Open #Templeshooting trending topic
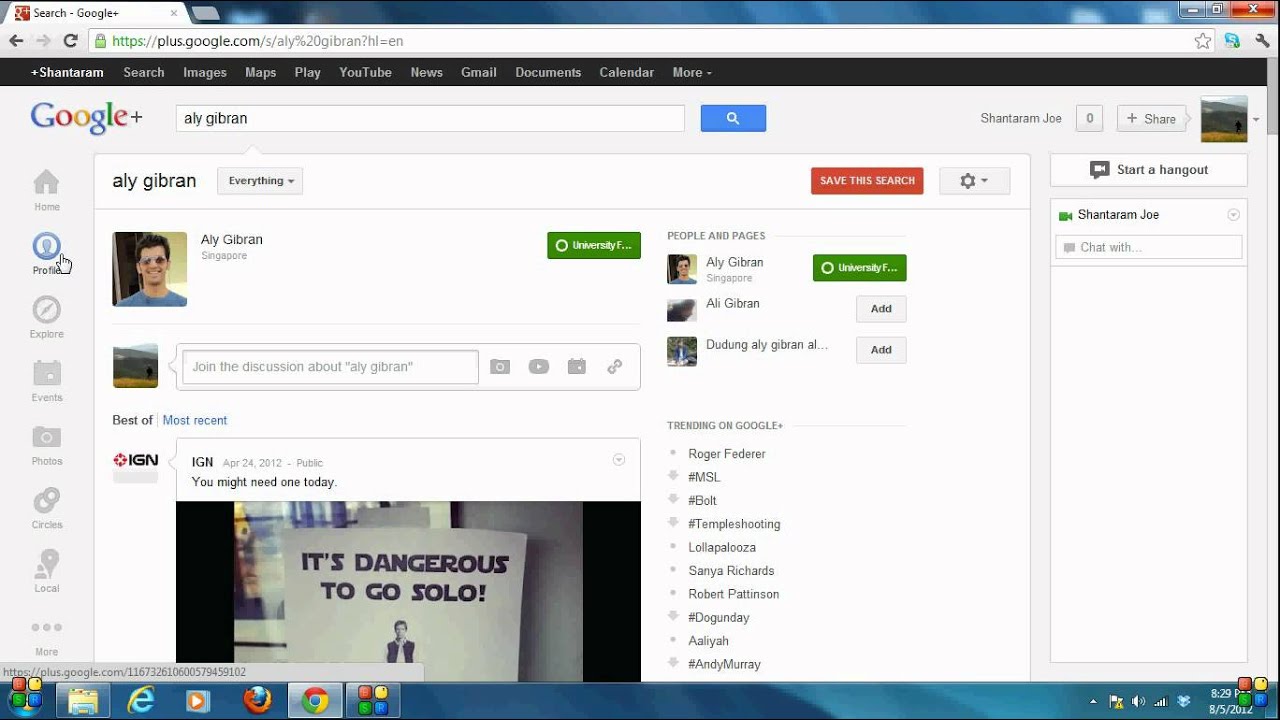Screen dimensions: 1280x720 click(734, 524)
